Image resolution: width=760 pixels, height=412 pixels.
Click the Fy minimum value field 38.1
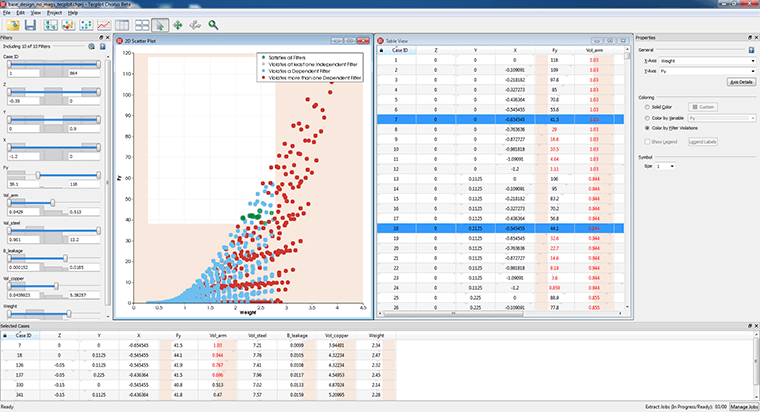click(23, 184)
